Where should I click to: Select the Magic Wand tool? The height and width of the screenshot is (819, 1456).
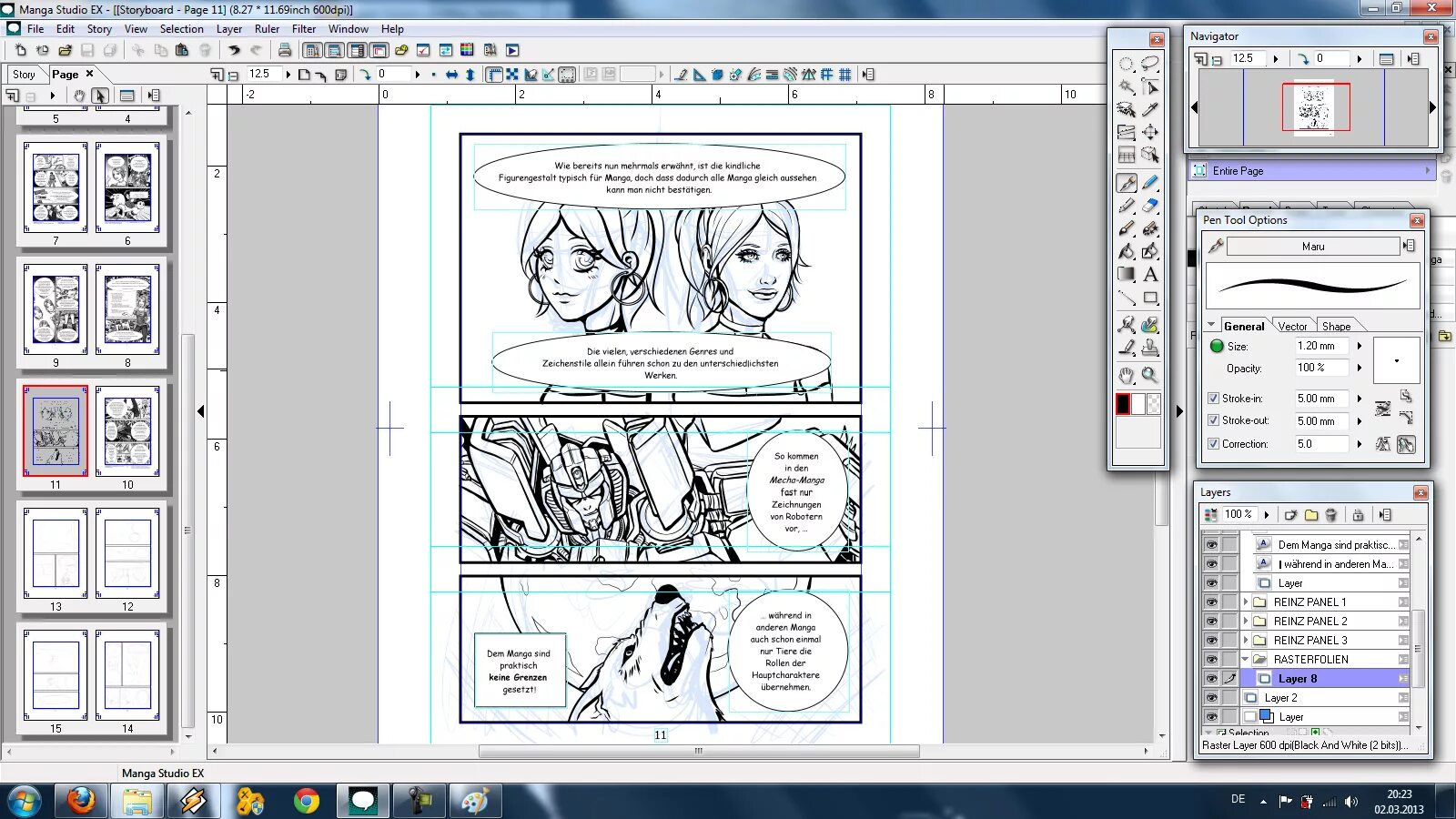(x=1127, y=87)
